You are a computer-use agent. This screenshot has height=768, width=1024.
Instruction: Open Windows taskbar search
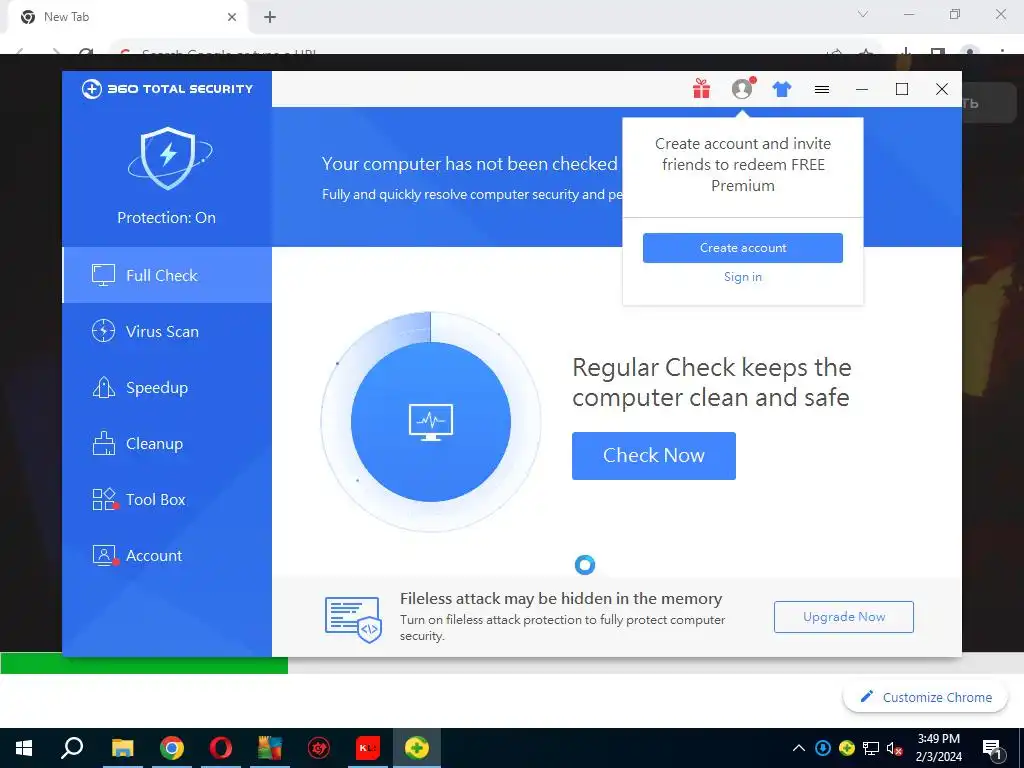click(x=72, y=748)
